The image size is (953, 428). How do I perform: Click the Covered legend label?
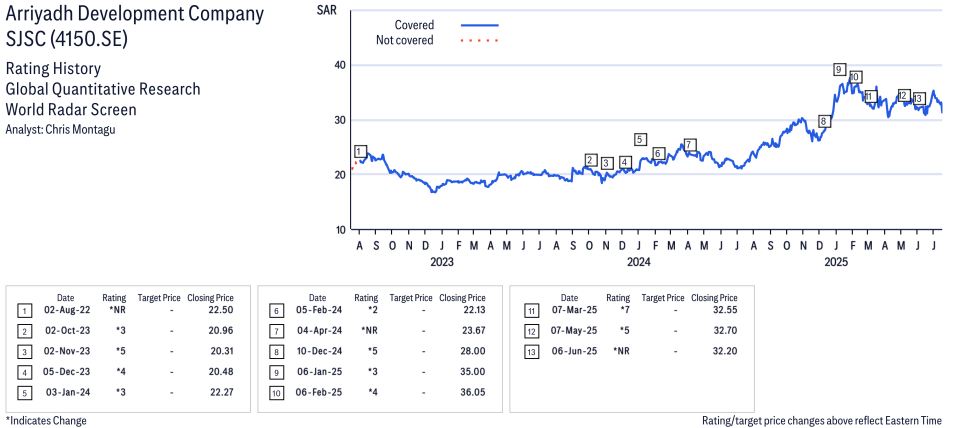point(414,25)
